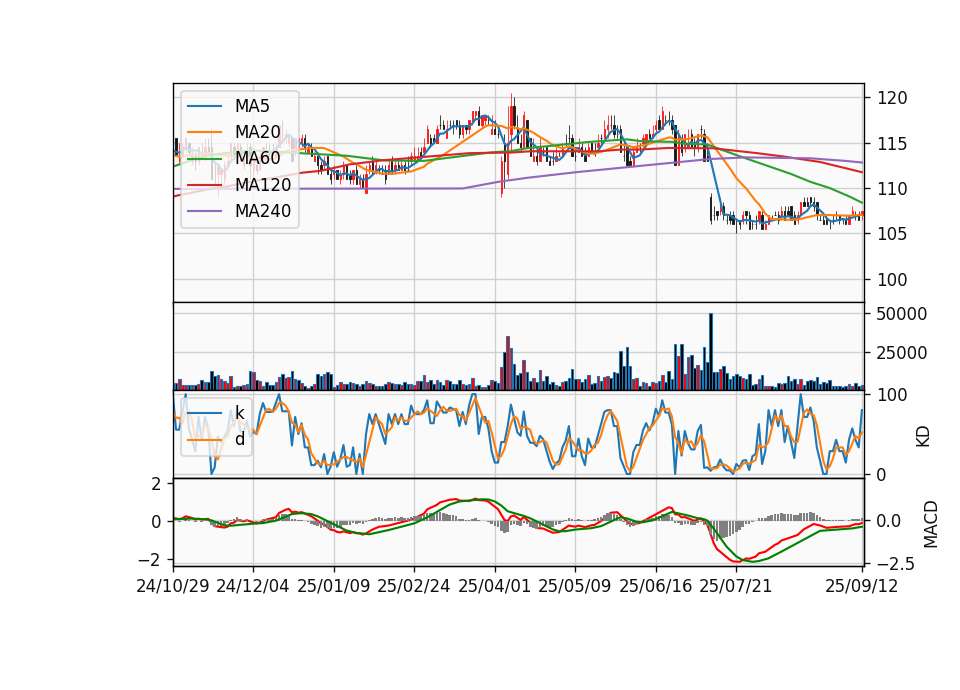Click the 115 price axis label
Screen dimensions: 960x690
(891, 144)
